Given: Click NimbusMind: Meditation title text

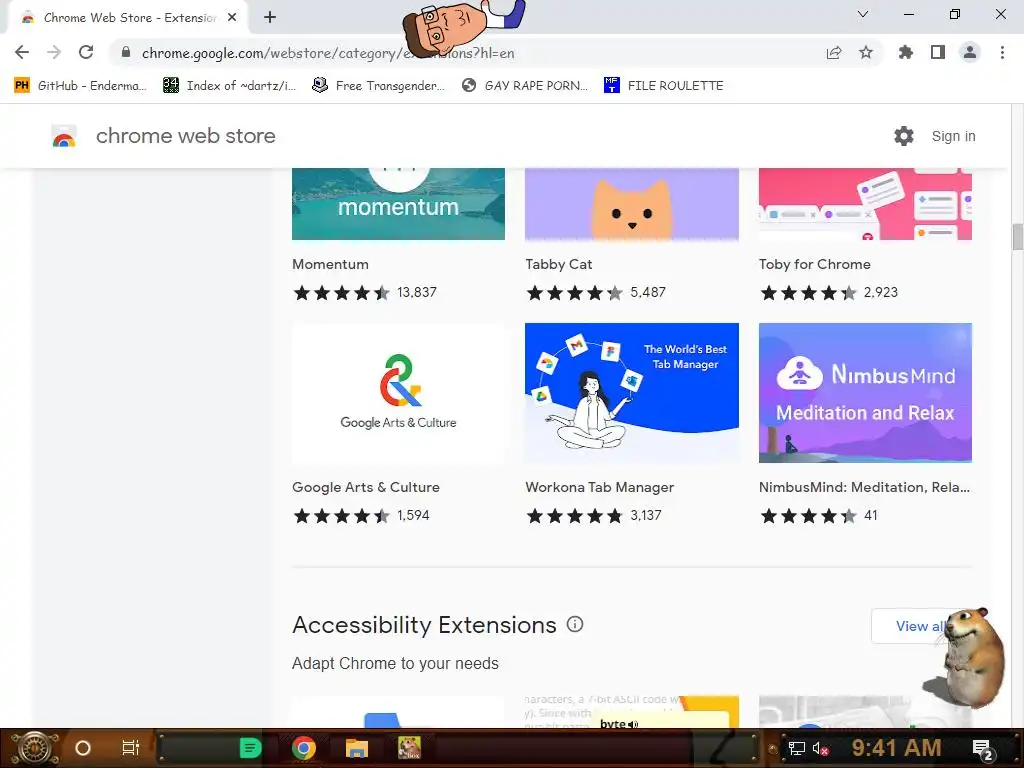Looking at the screenshot, I should click(x=864, y=487).
